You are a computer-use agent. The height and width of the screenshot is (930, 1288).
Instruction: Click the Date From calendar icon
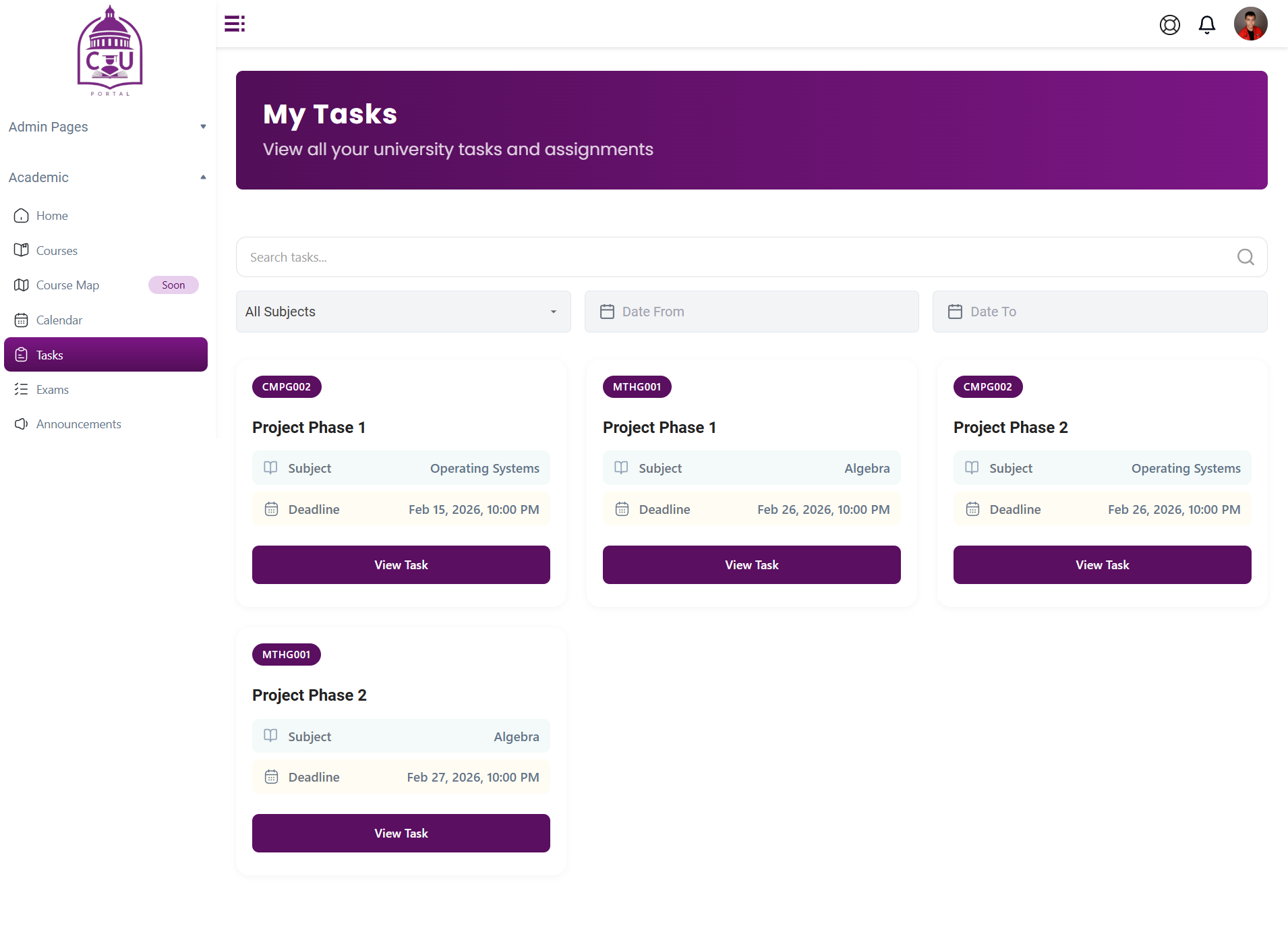[607, 312]
